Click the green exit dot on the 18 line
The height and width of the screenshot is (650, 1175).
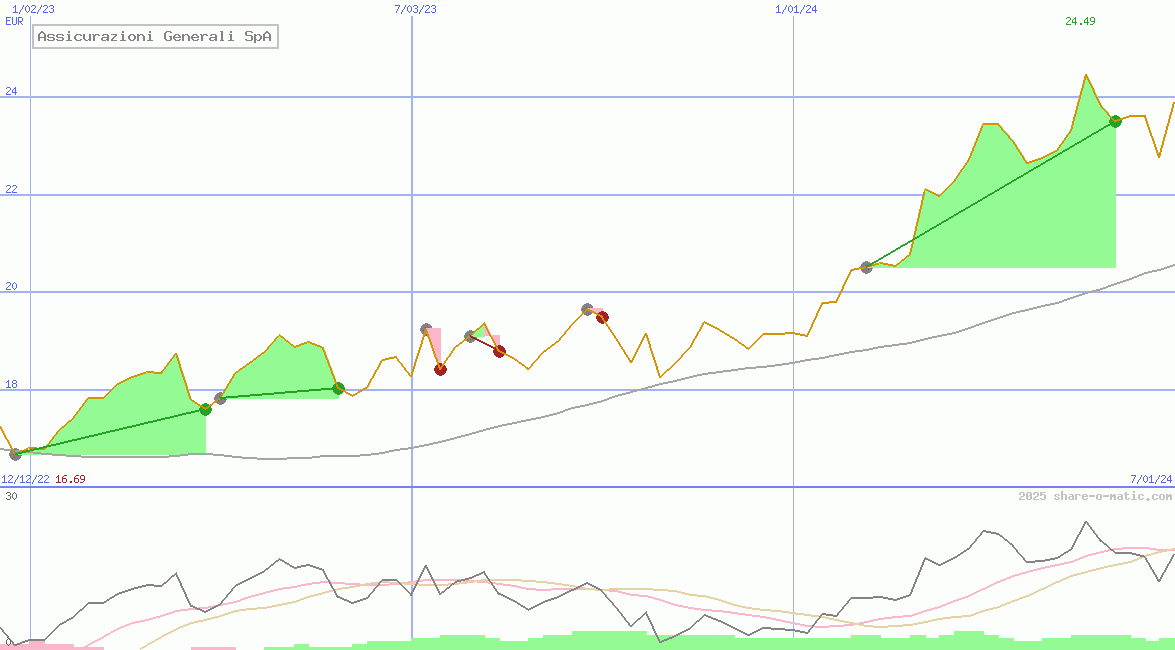pos(338,388)
